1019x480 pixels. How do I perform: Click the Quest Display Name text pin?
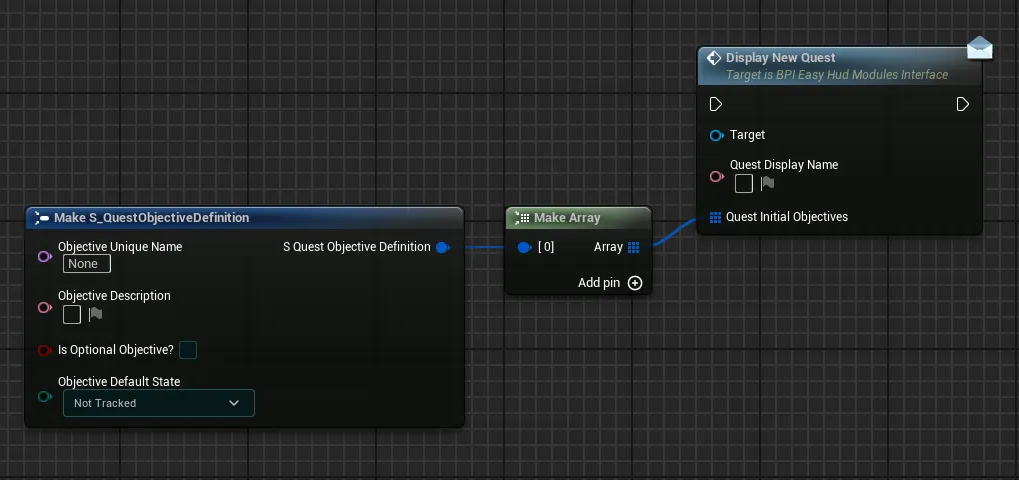click(717, 176)
